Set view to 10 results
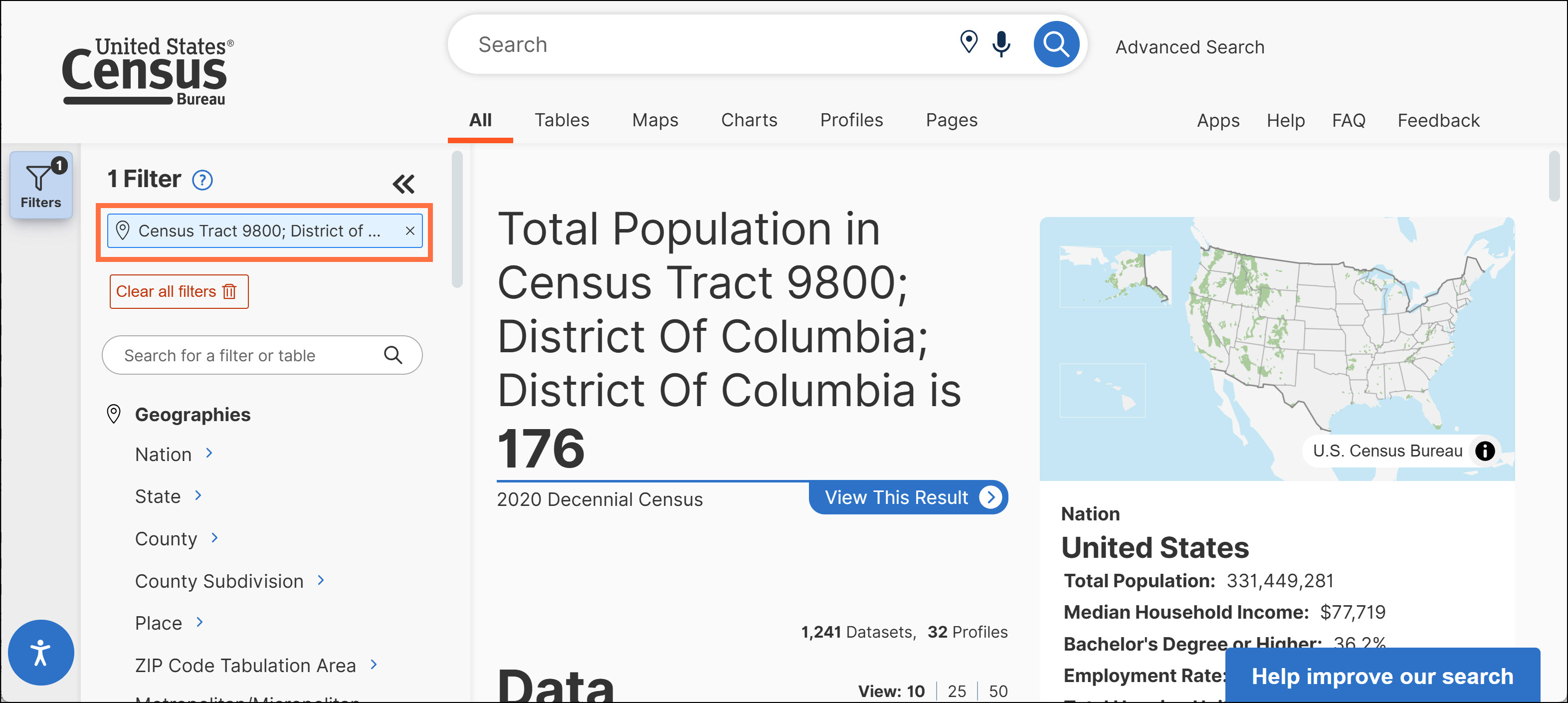Image resolution: width=1568 pixels, height=703 pixels. (x=916, y=691)
